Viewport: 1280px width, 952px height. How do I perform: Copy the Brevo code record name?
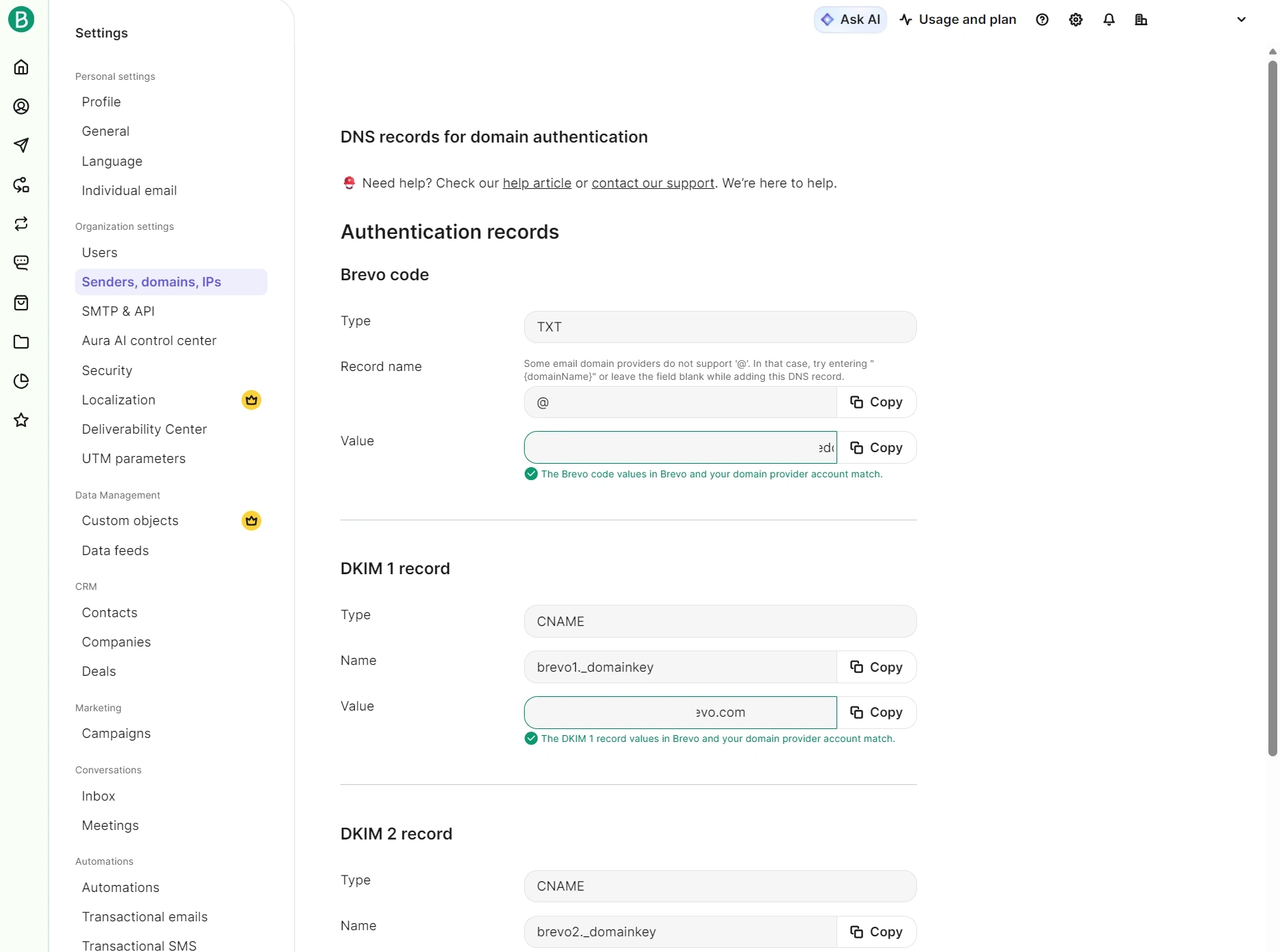coord(877,402)
